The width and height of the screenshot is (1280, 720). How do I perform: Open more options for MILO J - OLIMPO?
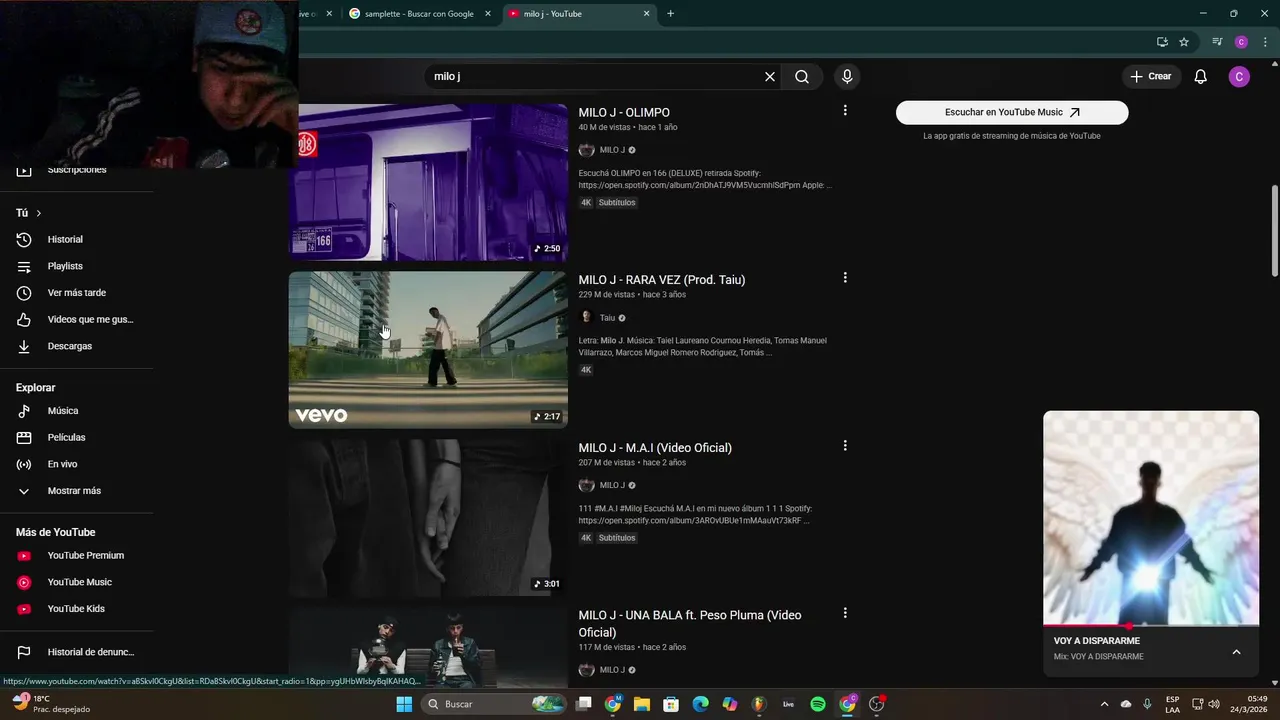tap(845, 111)
